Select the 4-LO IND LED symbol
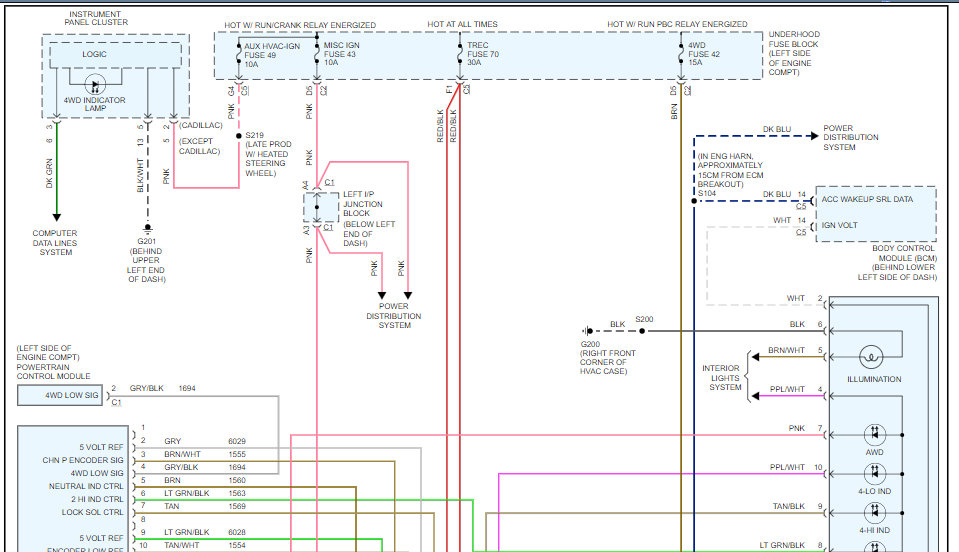Image resolution: width=959 pixels, height=552 pixels. pyautogui.click(x=874, y=472)
